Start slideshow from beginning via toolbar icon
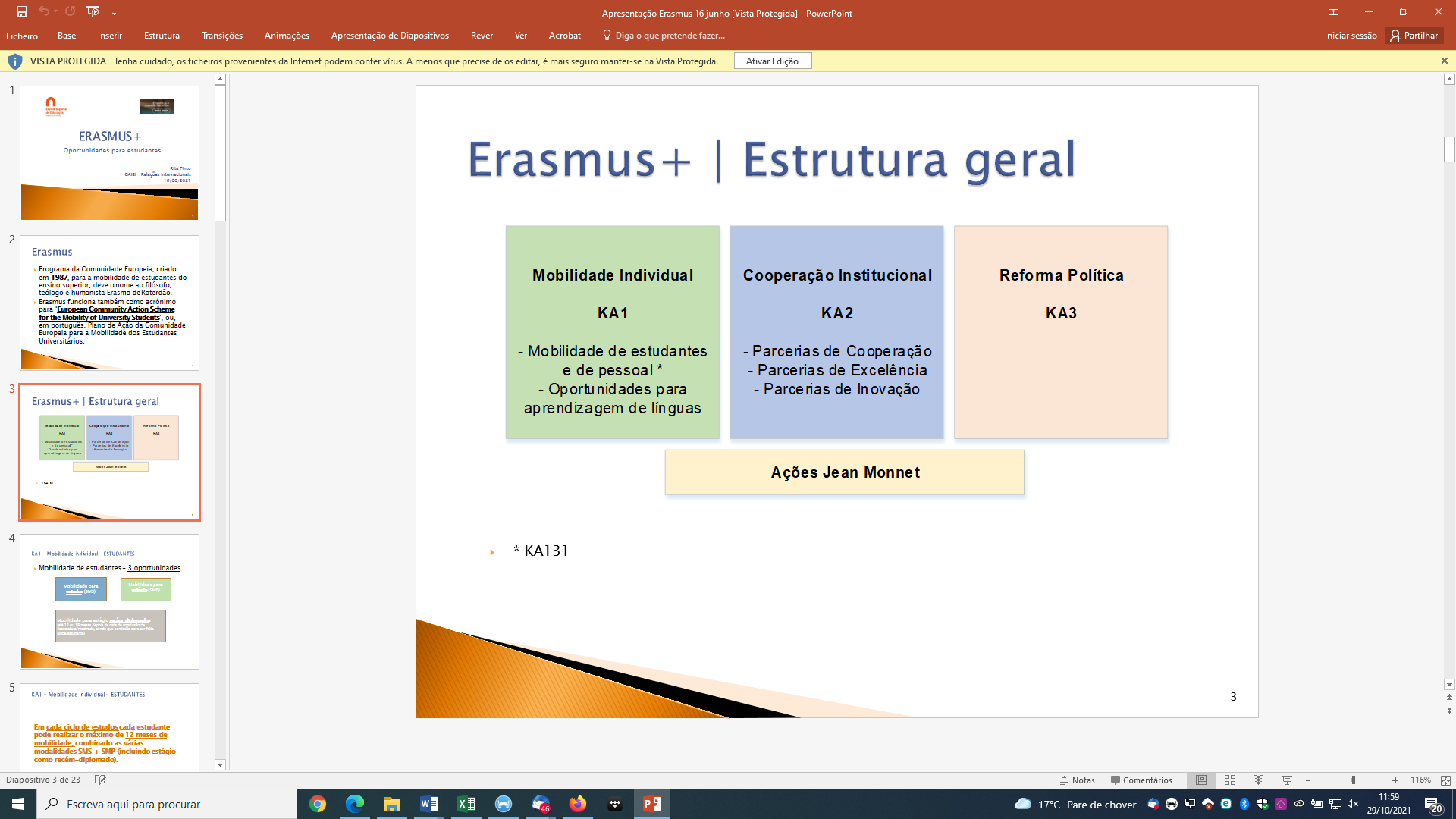This screenshot has width=1456, height=819. (93, 11)
